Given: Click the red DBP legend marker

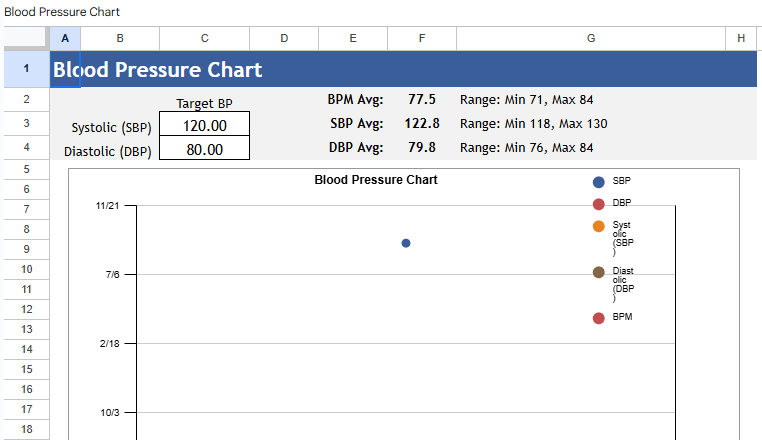Looking at the screenshot, I should (x=598, y=204).
